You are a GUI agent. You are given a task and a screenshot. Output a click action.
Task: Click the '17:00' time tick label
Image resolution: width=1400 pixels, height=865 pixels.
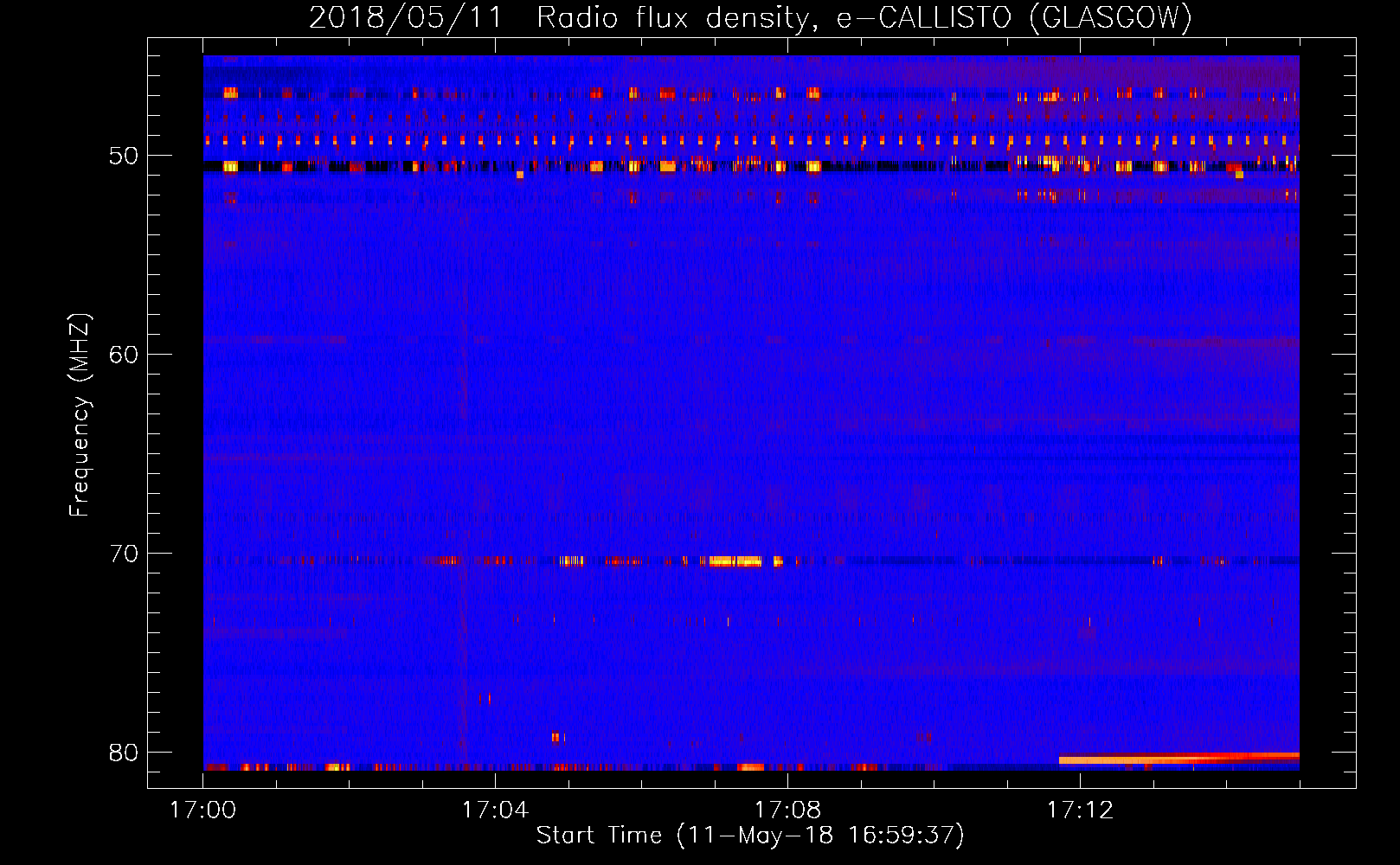tap(202, 811)
